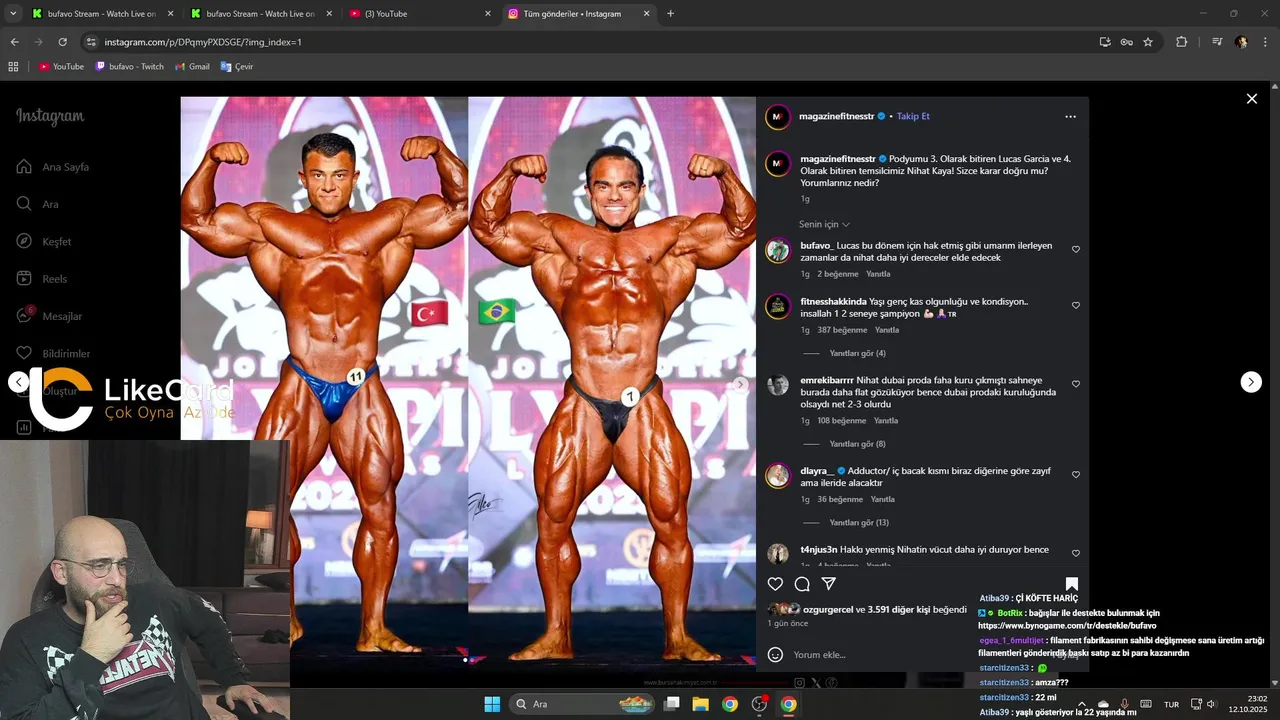The width and height of the screenshot is (1280, 720).
Task: Reply to emrekibarrrr's comment
Action: click(x=886, y=421)
